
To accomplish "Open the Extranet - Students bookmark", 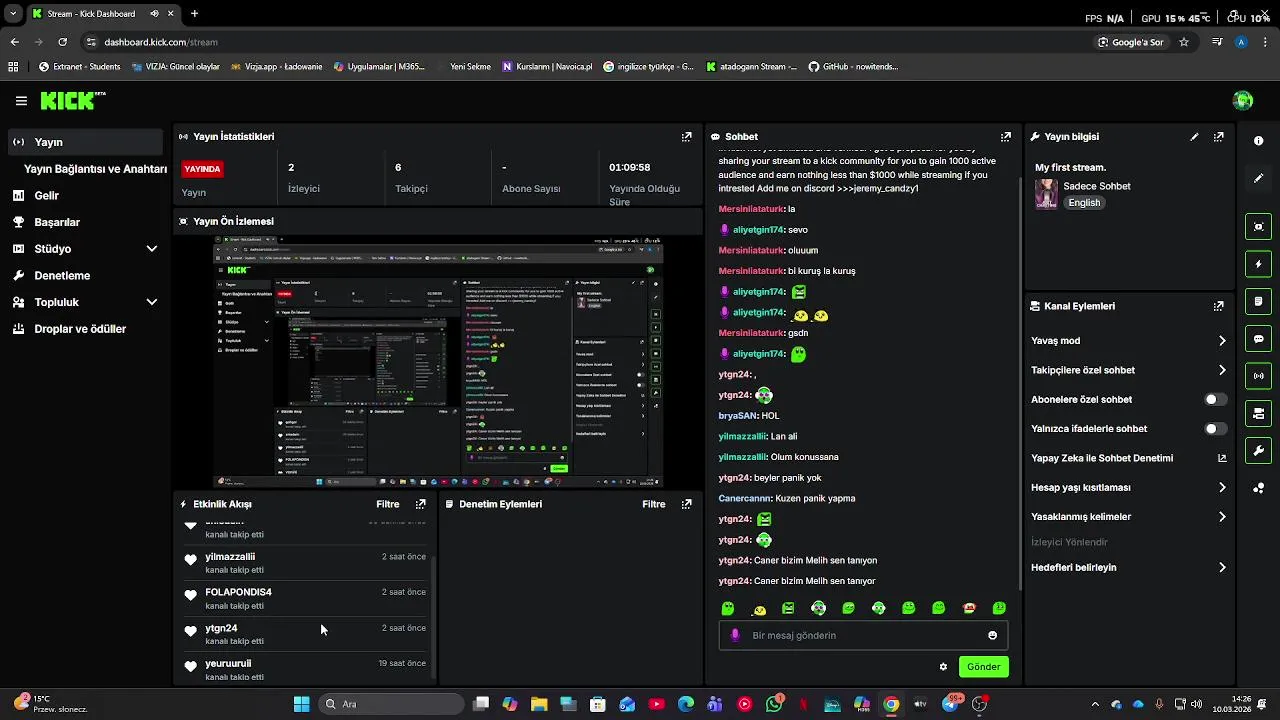I will pos(79,67).
